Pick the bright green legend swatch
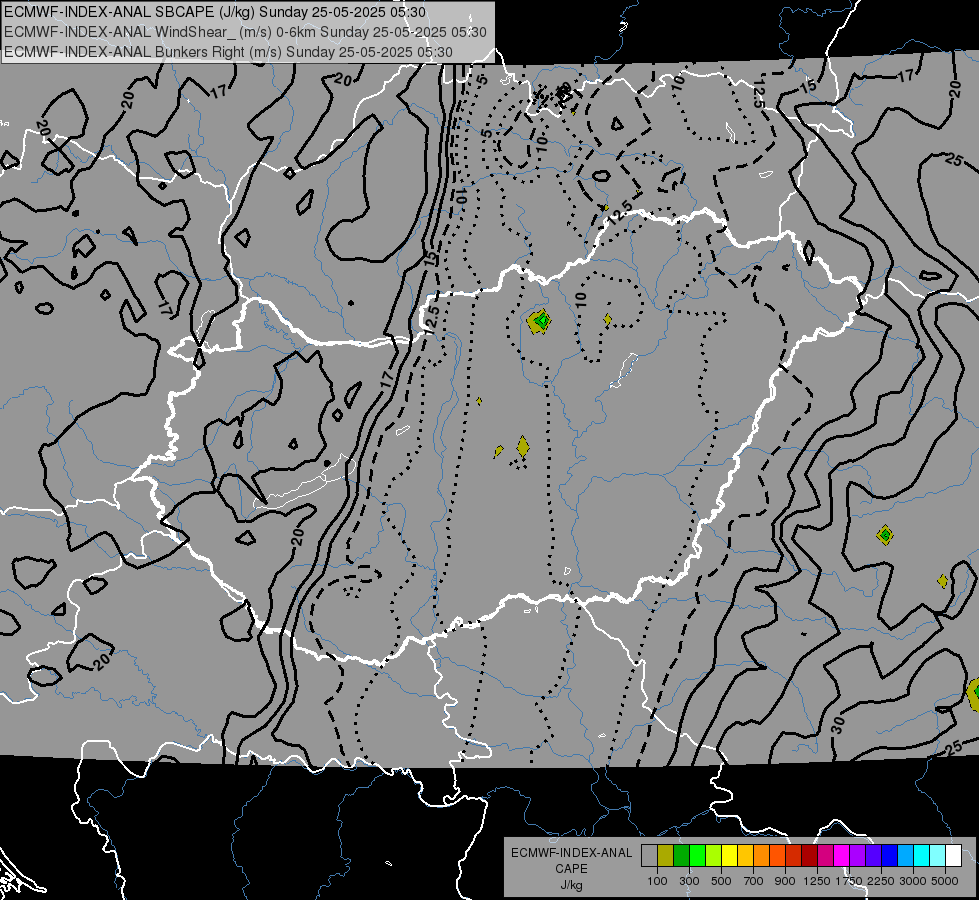Screen dimensions: 979x900 coord(697,855)
